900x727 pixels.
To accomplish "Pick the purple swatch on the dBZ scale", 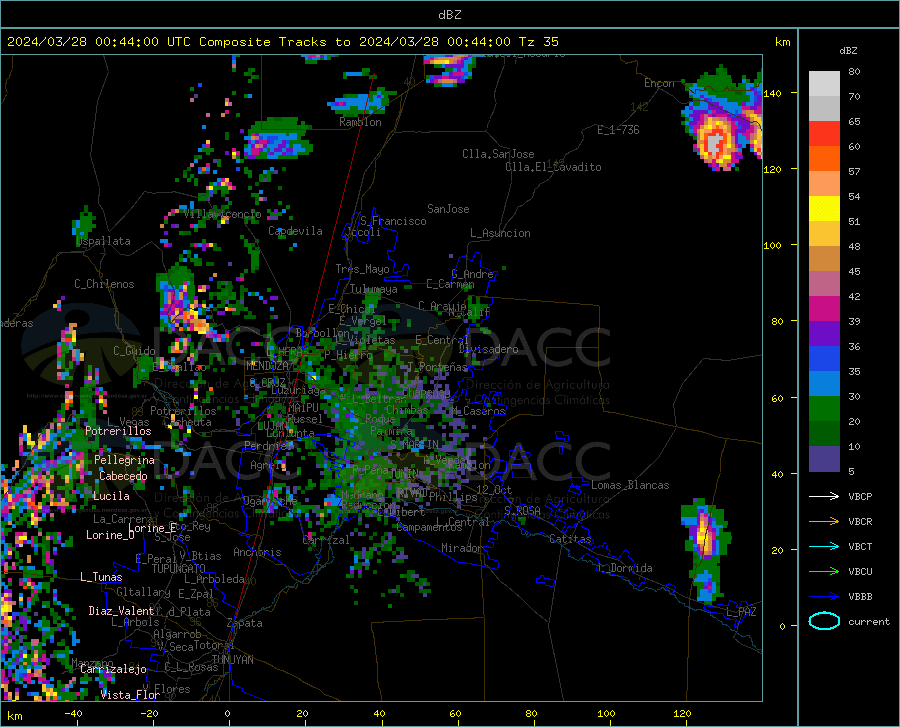I will coord(824,334).
